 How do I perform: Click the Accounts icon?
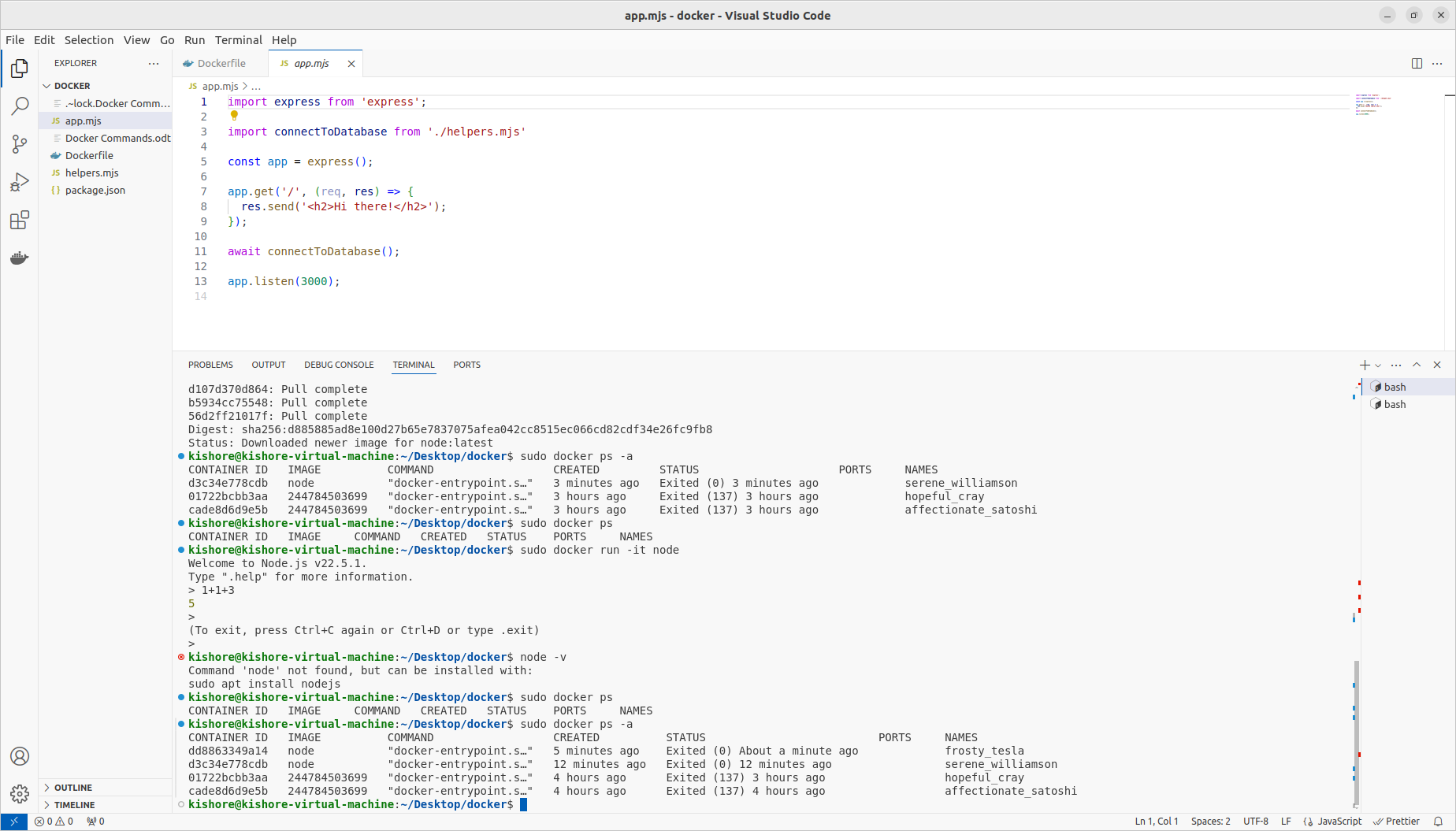(20, 756)
